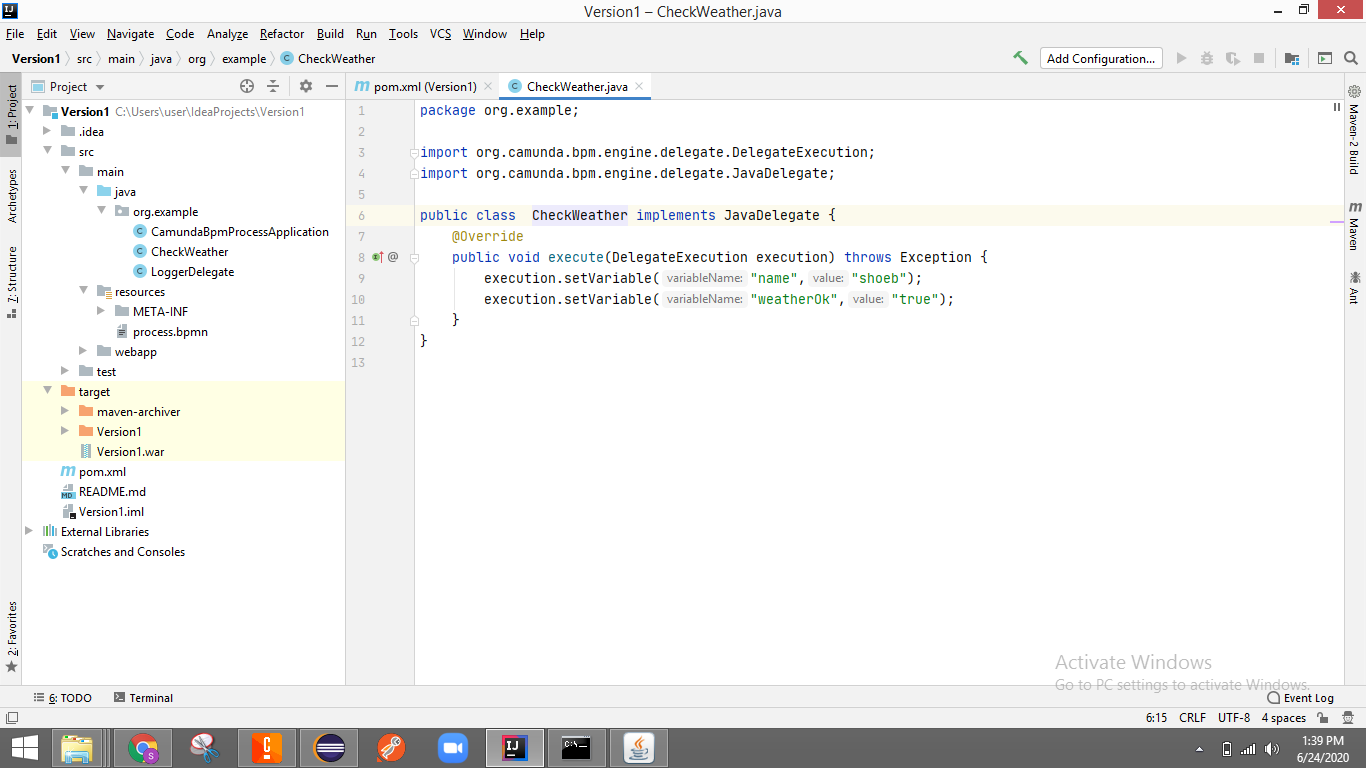Collapse the org.example package

click(102, 211)
